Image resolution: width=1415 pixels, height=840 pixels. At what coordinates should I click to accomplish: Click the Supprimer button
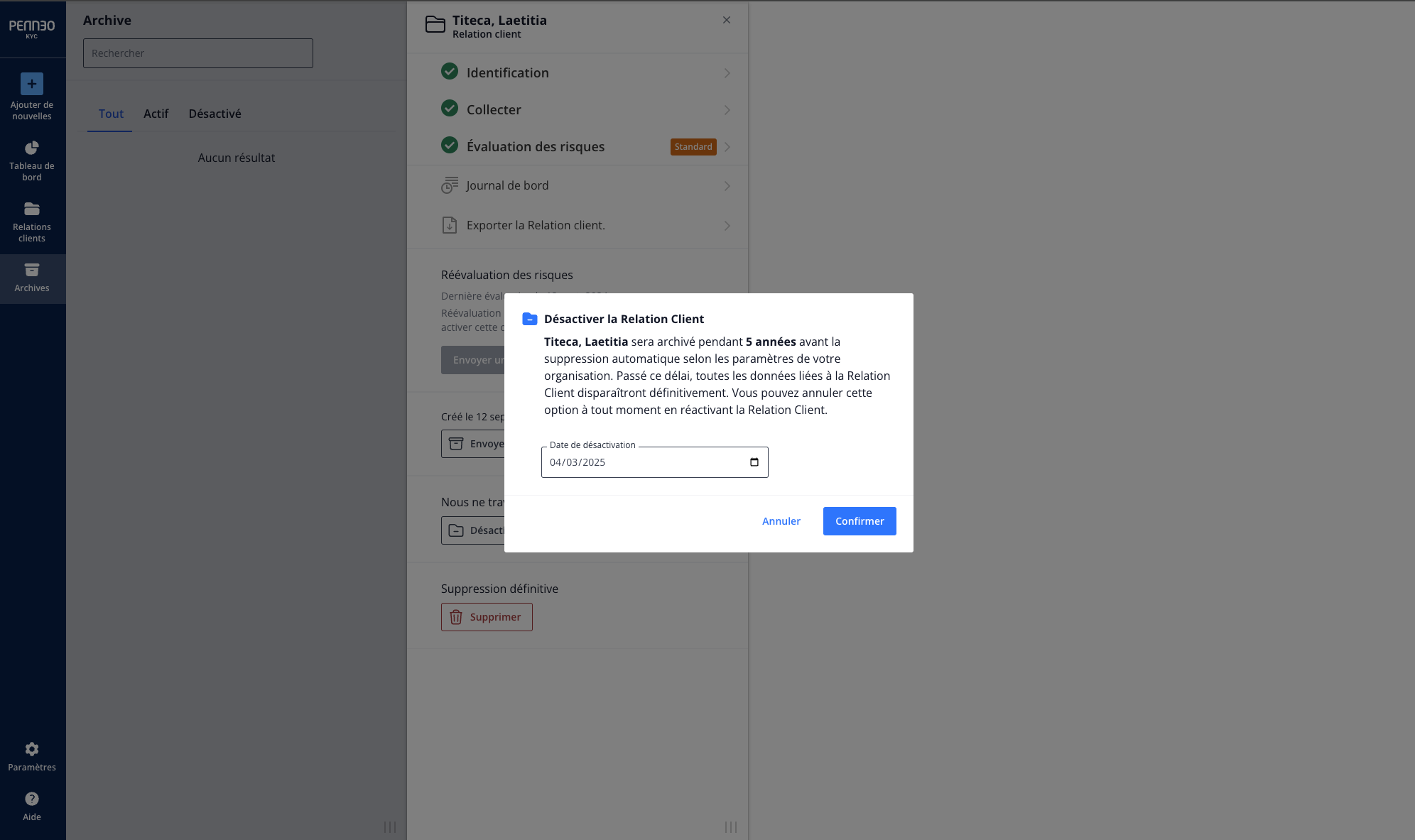(x=487, y=617)
